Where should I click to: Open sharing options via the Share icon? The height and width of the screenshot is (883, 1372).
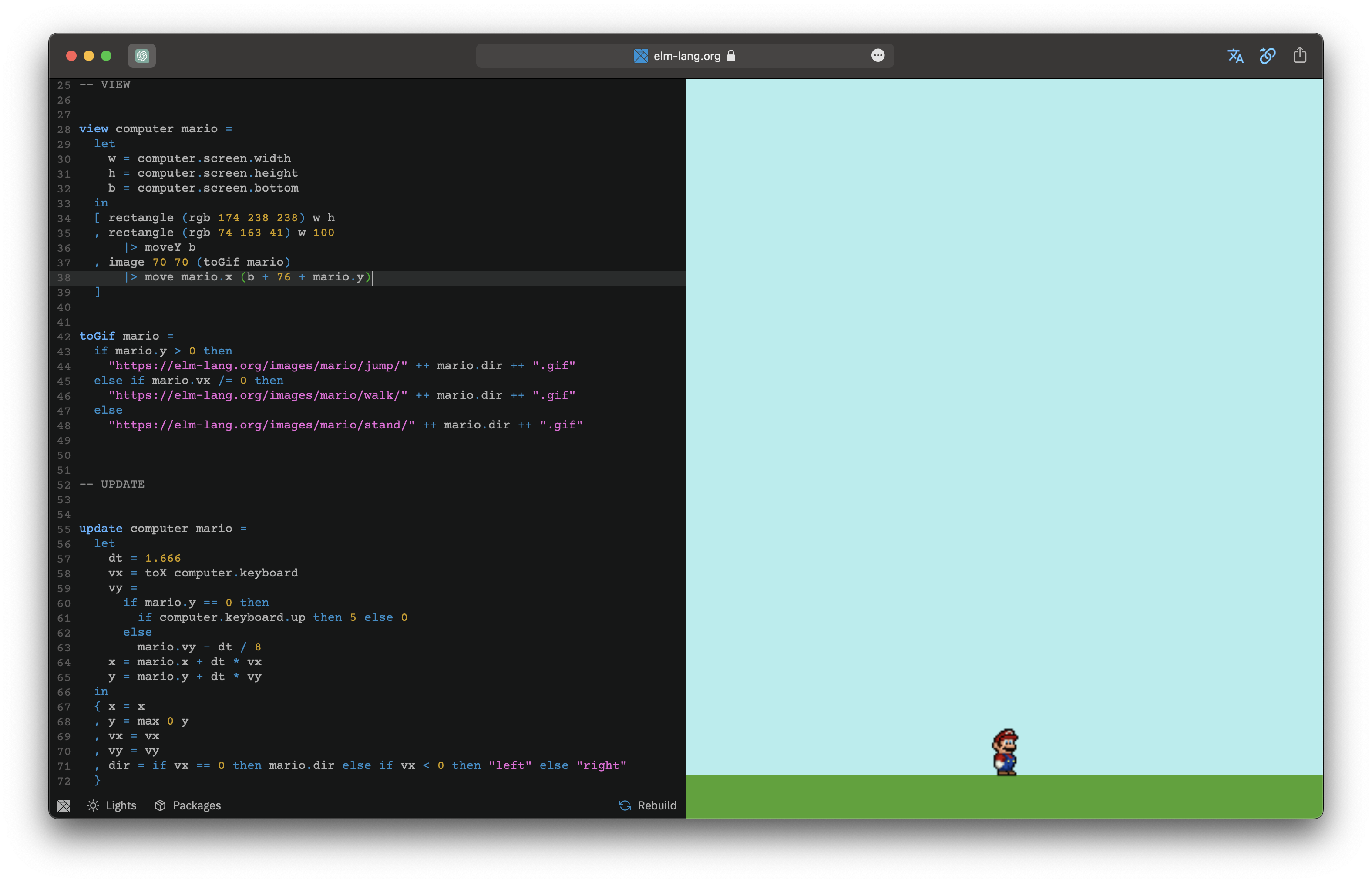(1300, 56)
